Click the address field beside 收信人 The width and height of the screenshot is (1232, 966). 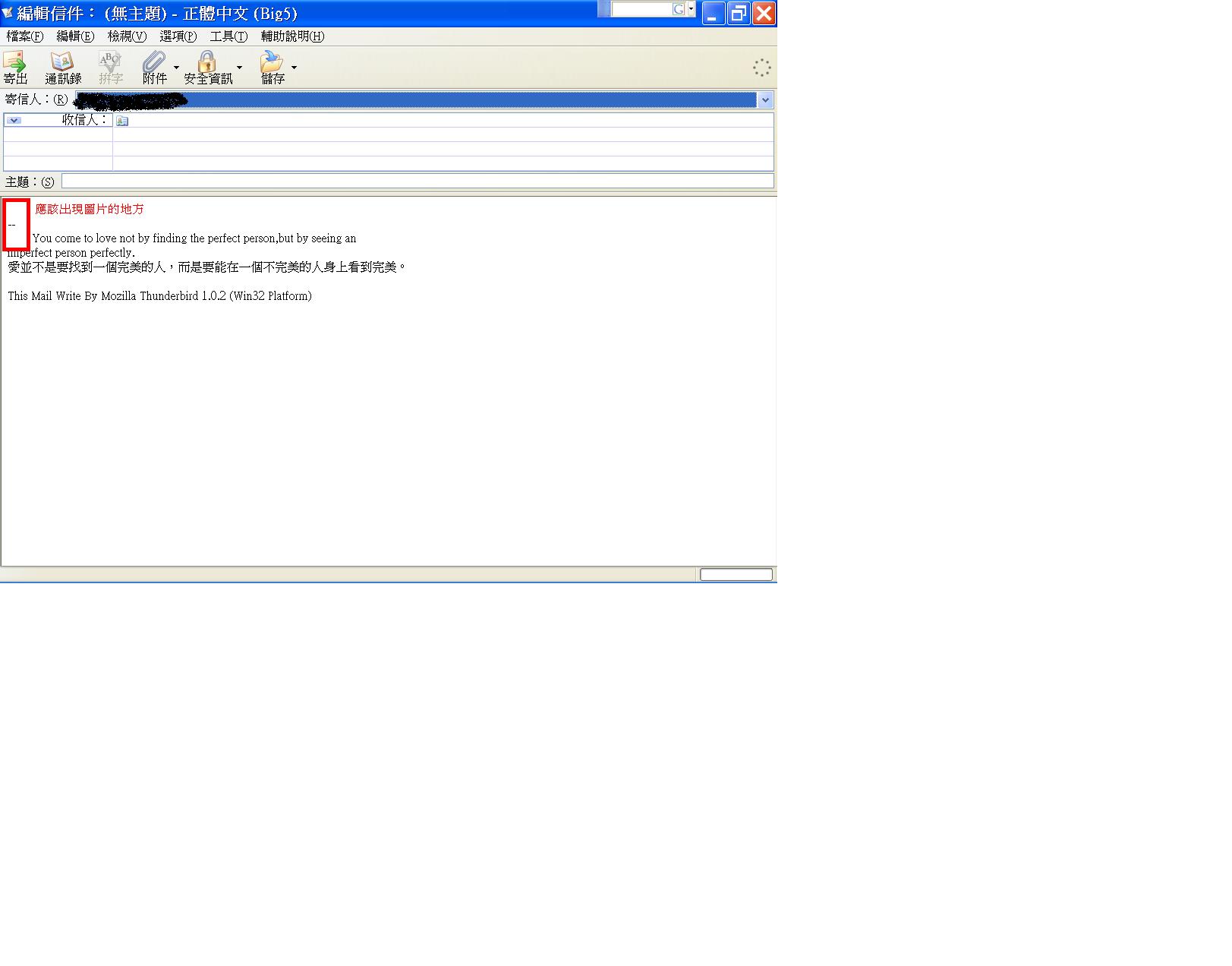[x=443, y=120]
